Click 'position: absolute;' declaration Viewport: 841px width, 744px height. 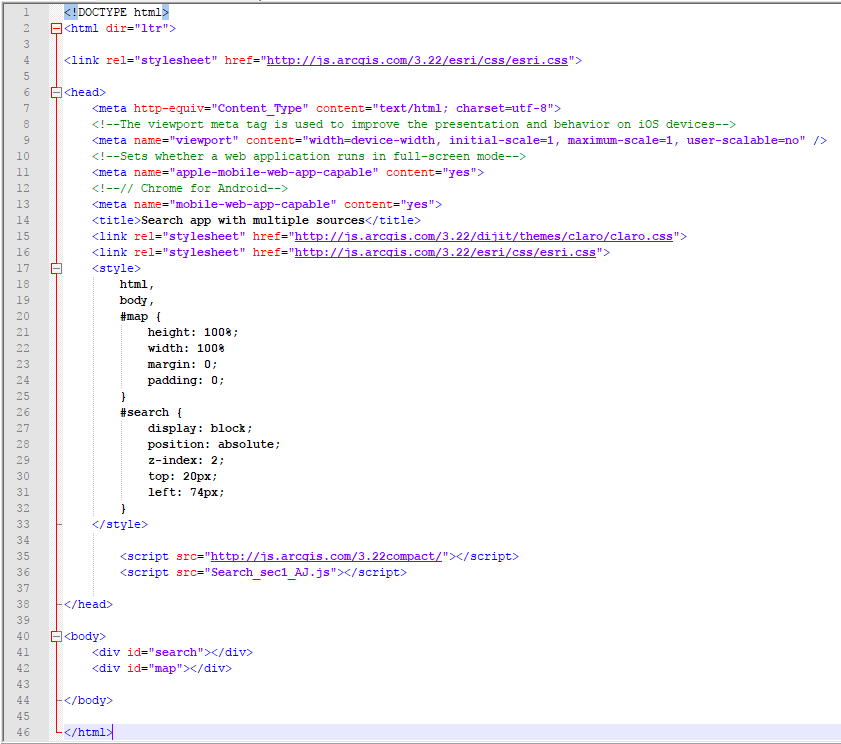pos(214,445)
